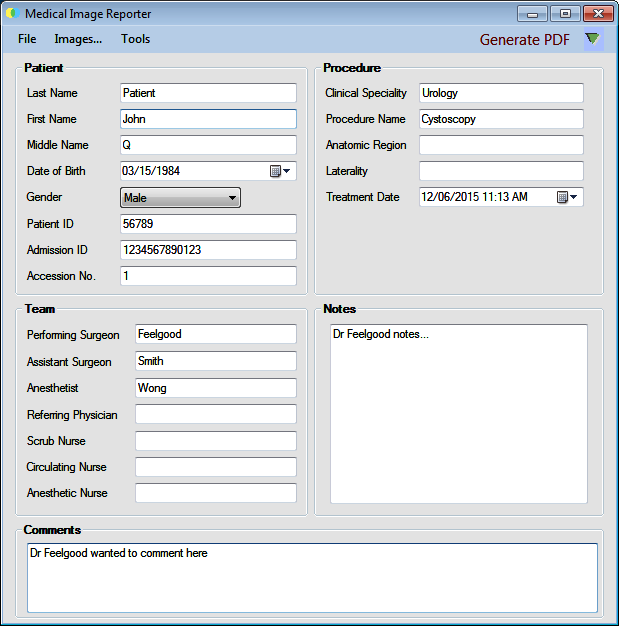The width and height of the screenshot is (619, 626).
Task: Click the Patient ID field 56789
Action: tap(208, 224)
